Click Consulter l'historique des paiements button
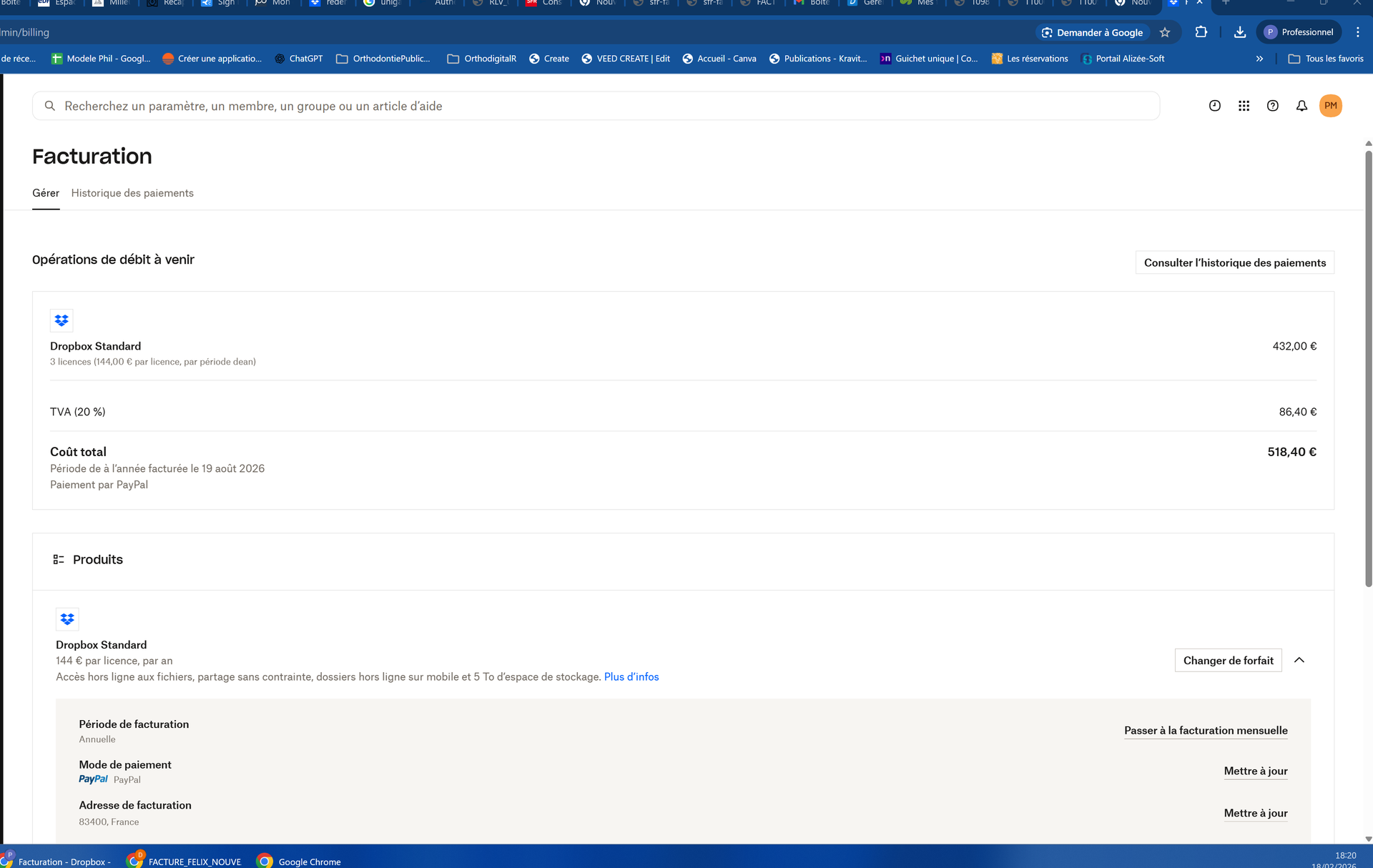The height and width of the screenshot is (868, 1373). pos(1234,262)
